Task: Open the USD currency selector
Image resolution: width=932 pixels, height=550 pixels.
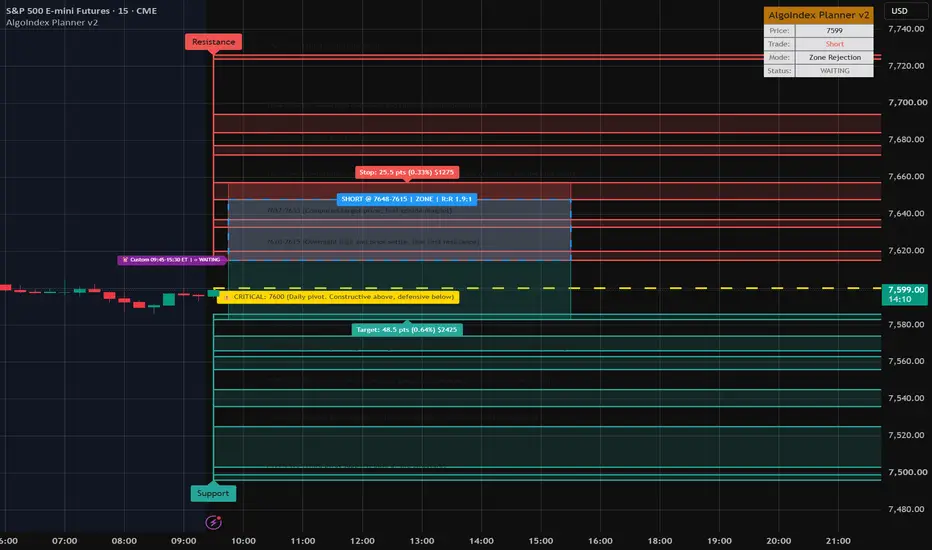Action: (x=899, y=11)
